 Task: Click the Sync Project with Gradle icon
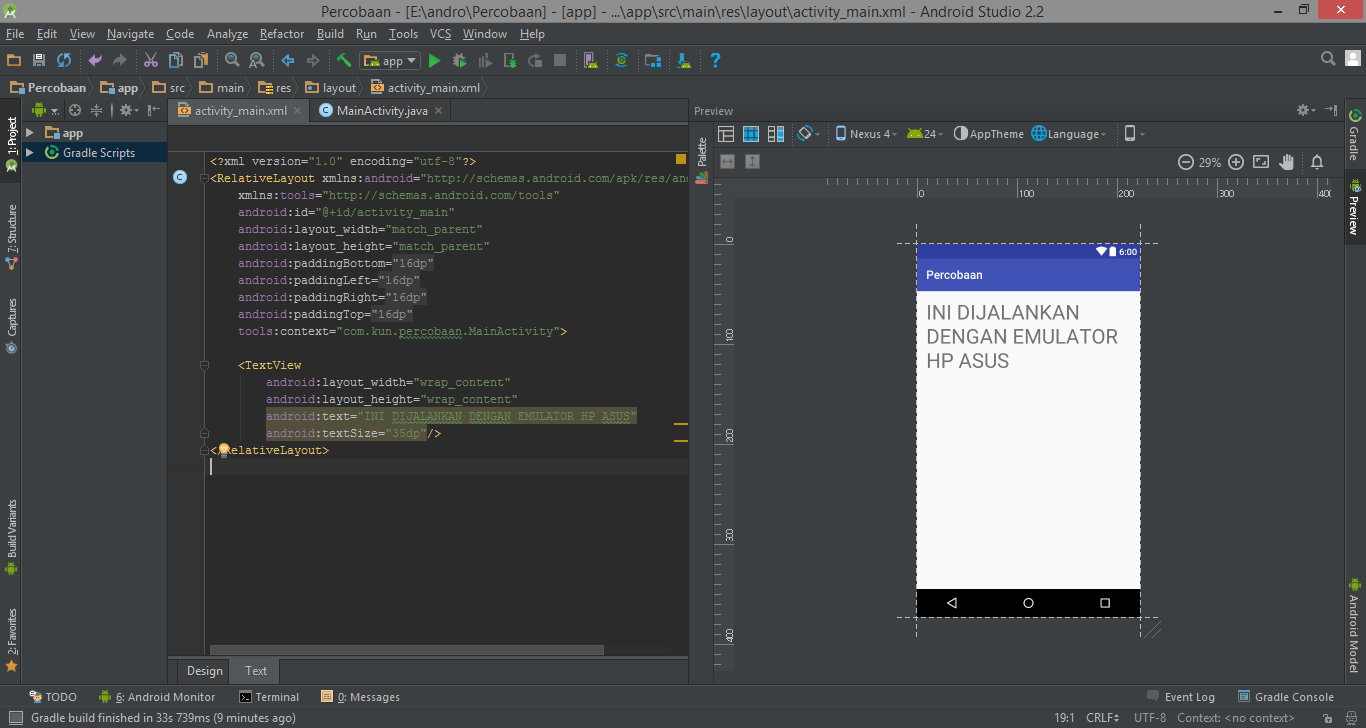[x=621, y=61]
